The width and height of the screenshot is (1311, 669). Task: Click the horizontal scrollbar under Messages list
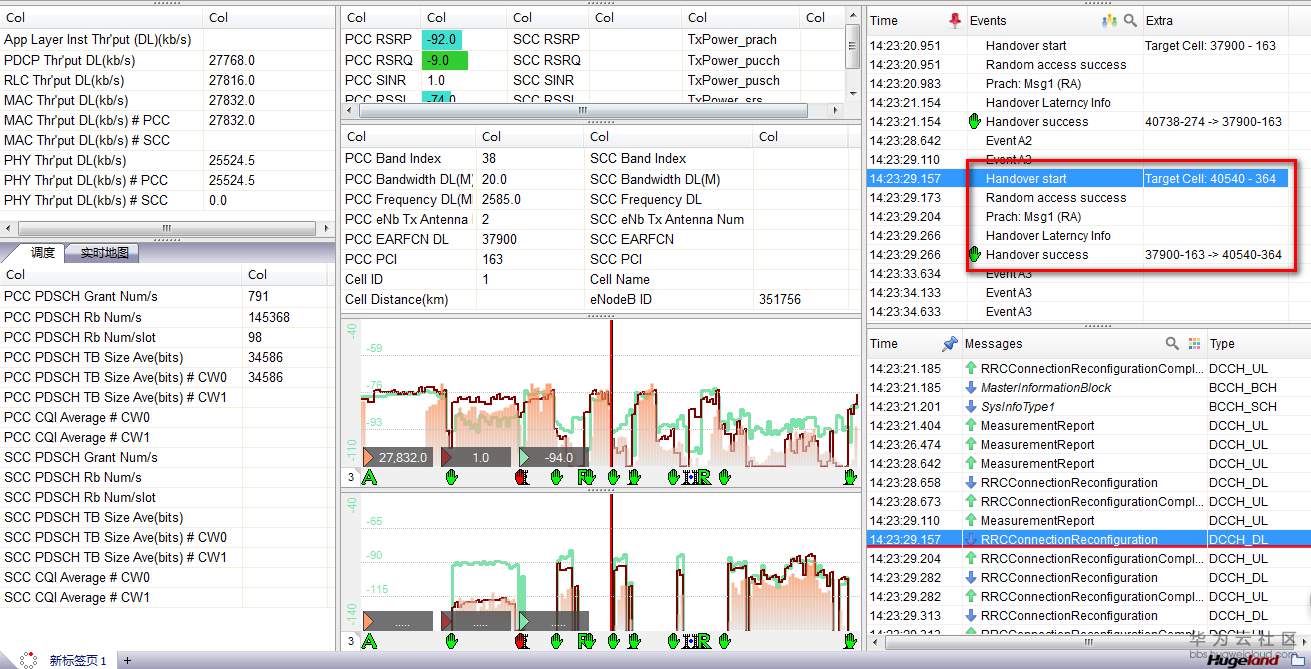pyautogui.click(x=1087, y=643)
